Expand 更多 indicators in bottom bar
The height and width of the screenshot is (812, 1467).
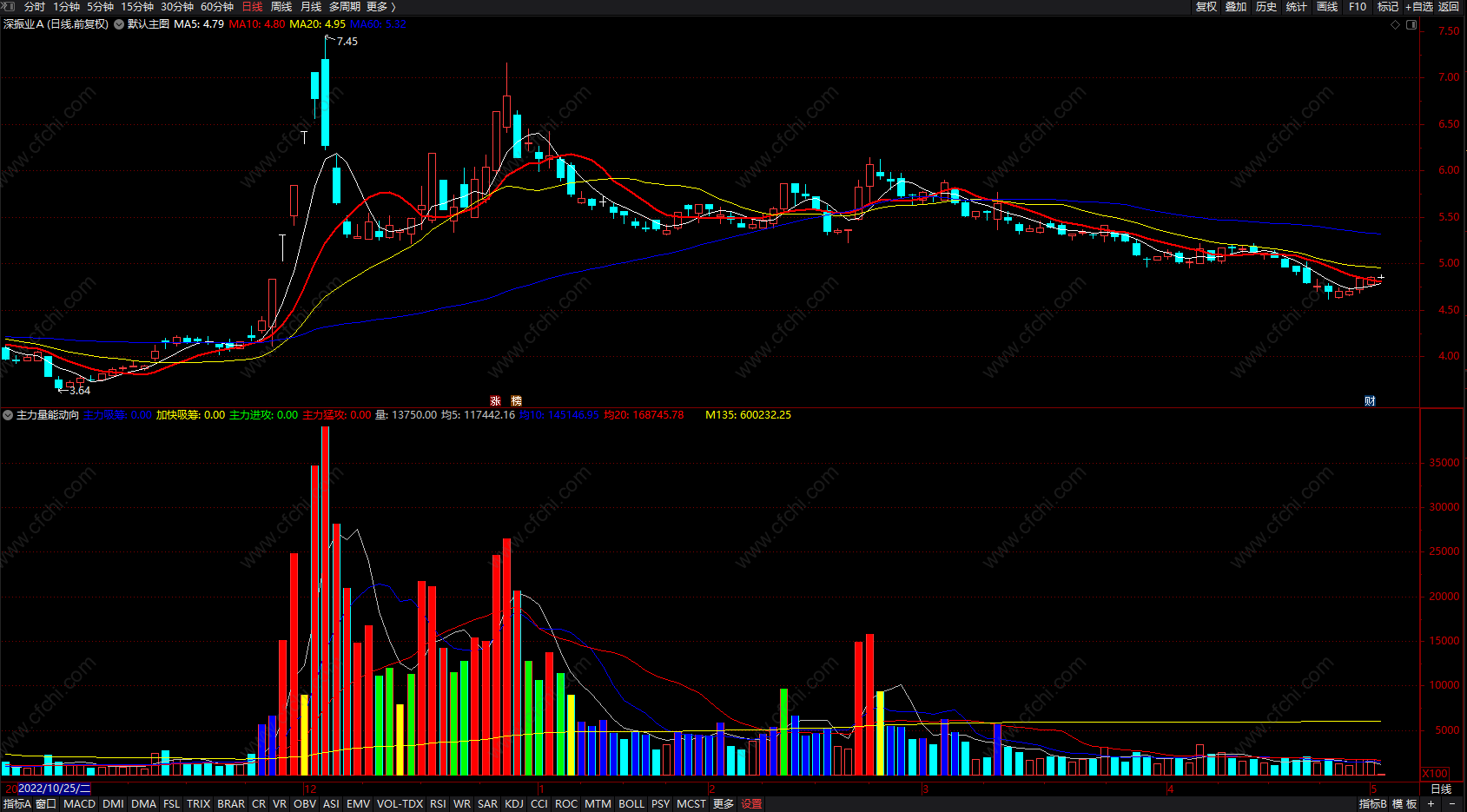(x=724, y=804)
